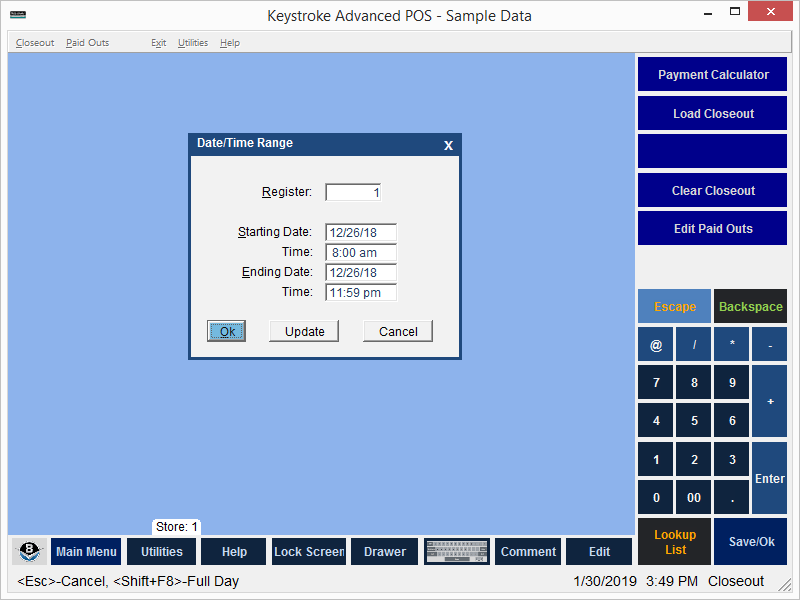Click the Comment button
Image resolution: width=800 pixels, height=600 pixels.
point(528,551)
